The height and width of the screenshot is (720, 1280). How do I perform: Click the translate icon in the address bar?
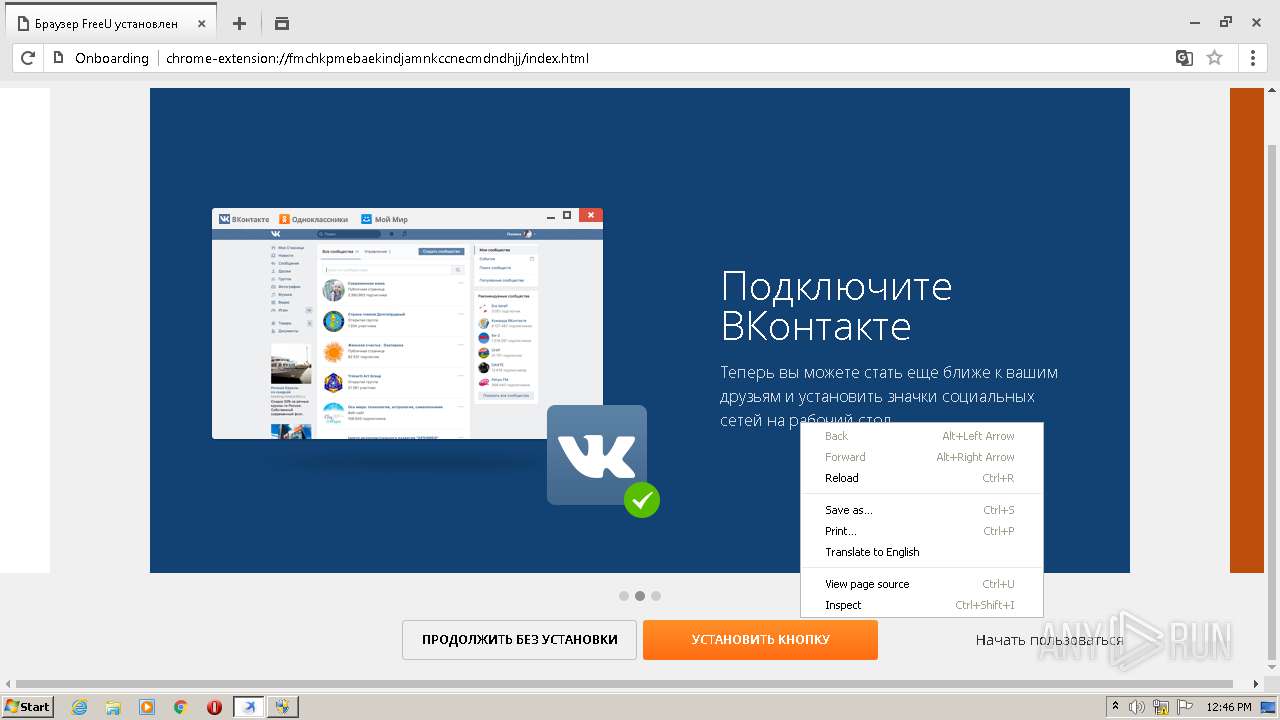tap(1184, 58)
